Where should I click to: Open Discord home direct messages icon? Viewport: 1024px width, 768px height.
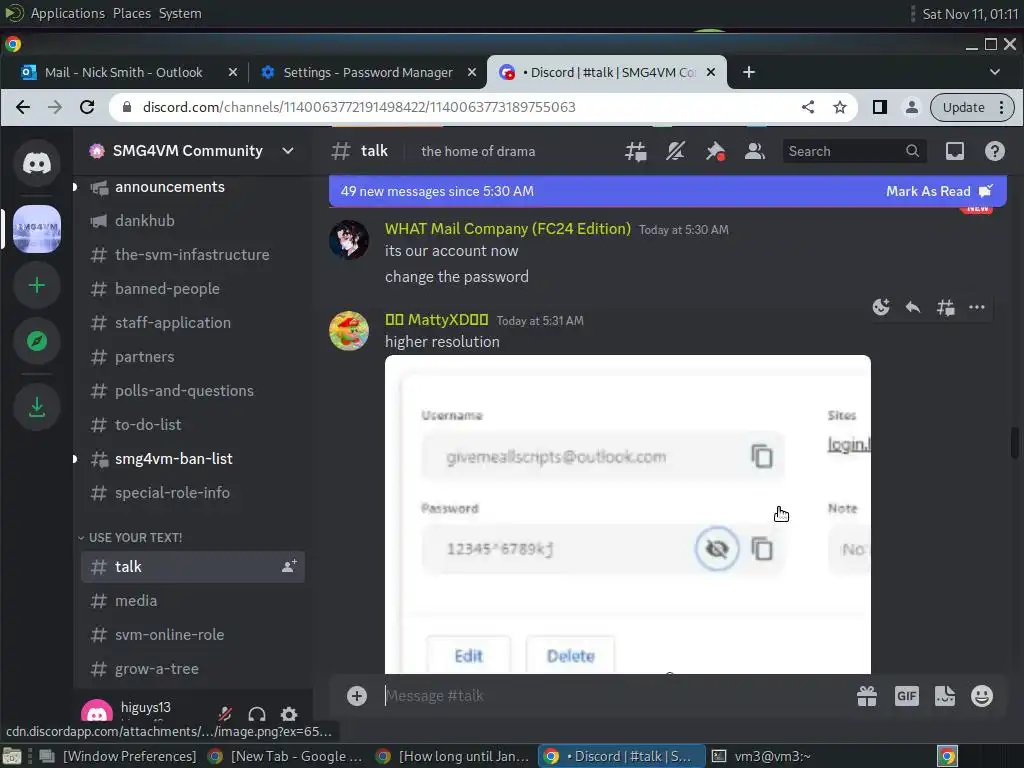pos(37,163)
